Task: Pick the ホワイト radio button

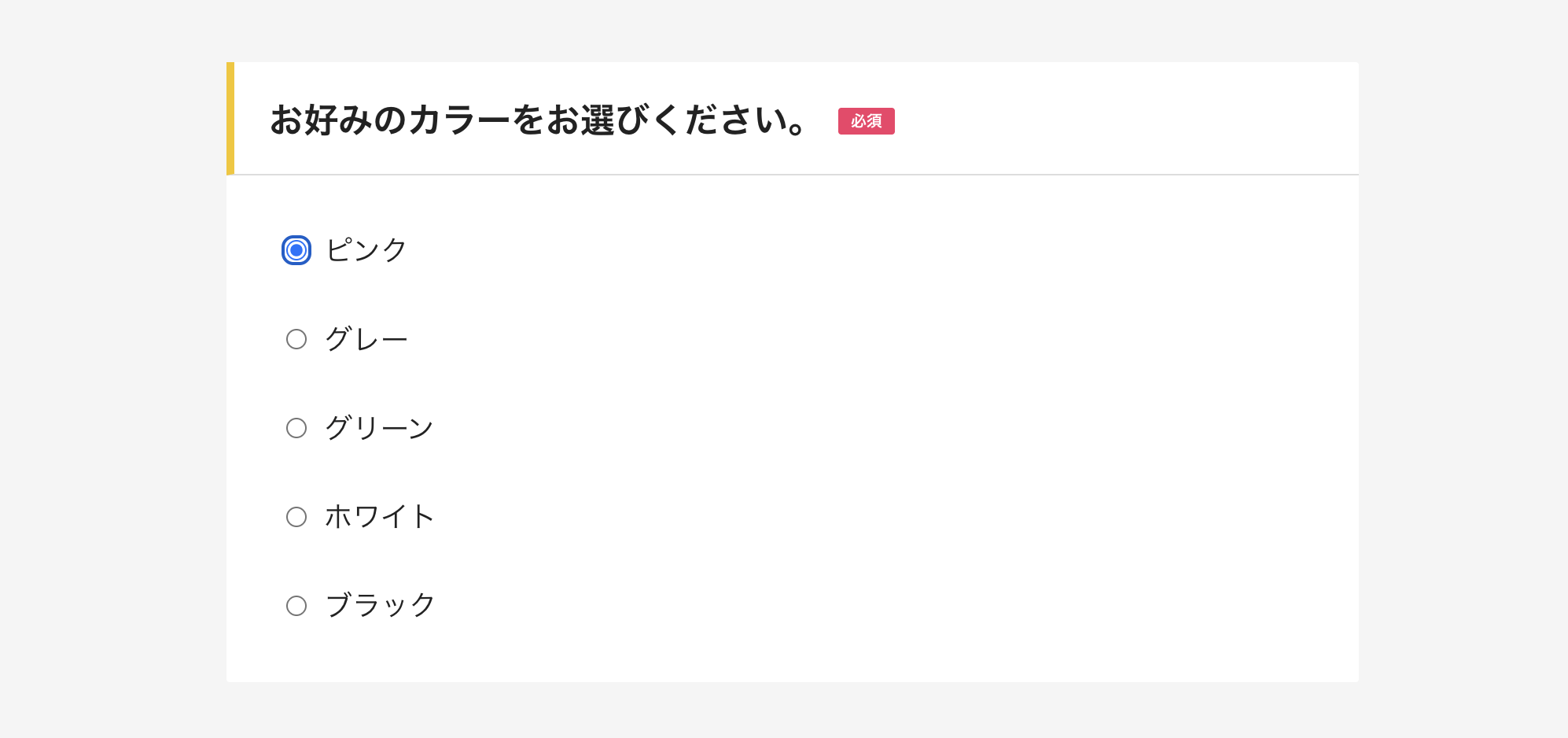Action: (x=296, y=516)
